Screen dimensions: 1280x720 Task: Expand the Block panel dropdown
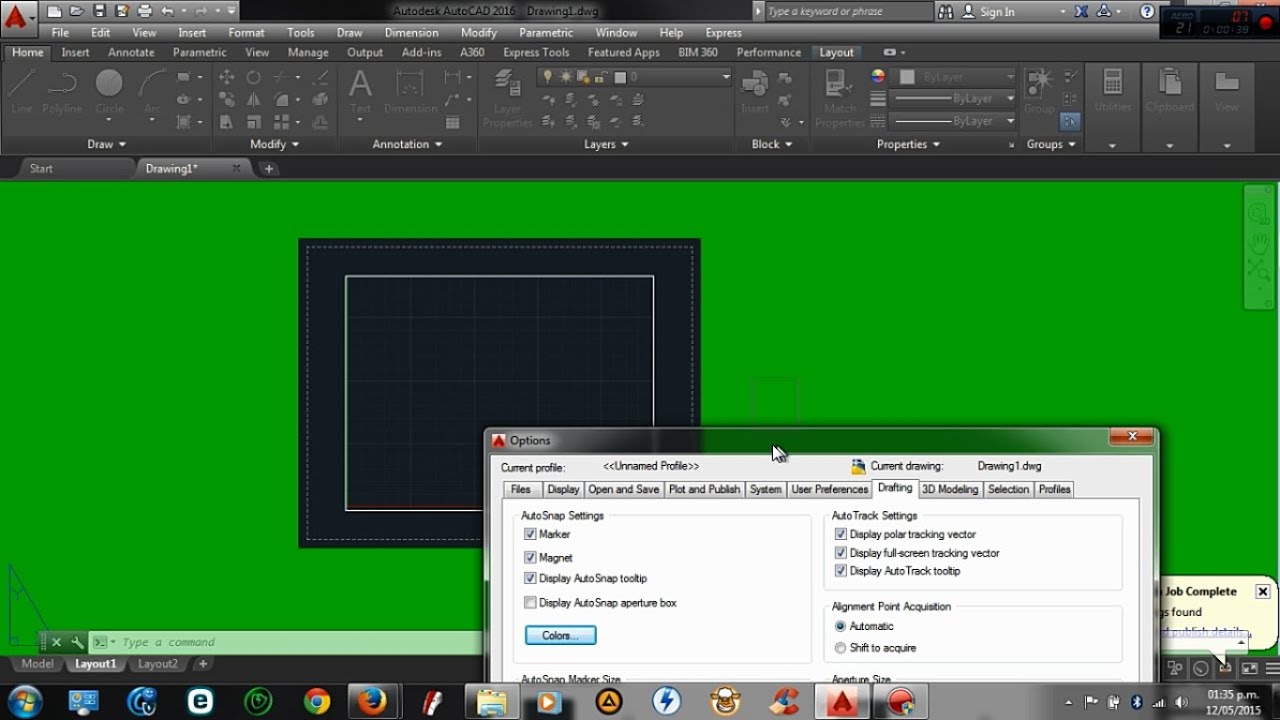(772, 144)
